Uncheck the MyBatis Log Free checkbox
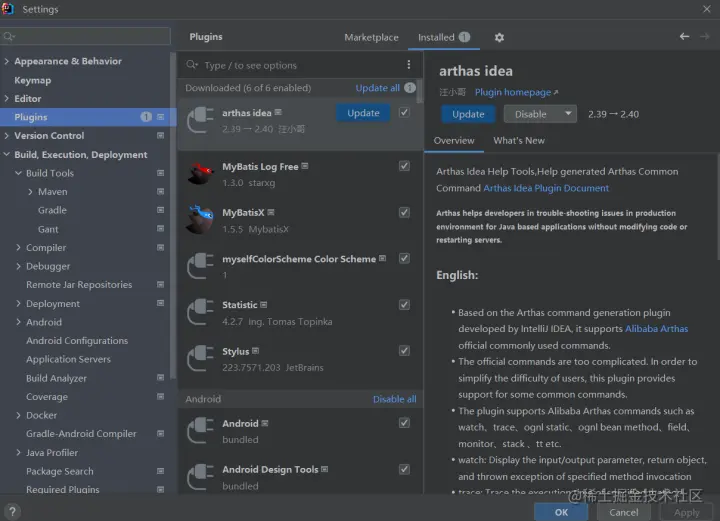 pos(404,166)
